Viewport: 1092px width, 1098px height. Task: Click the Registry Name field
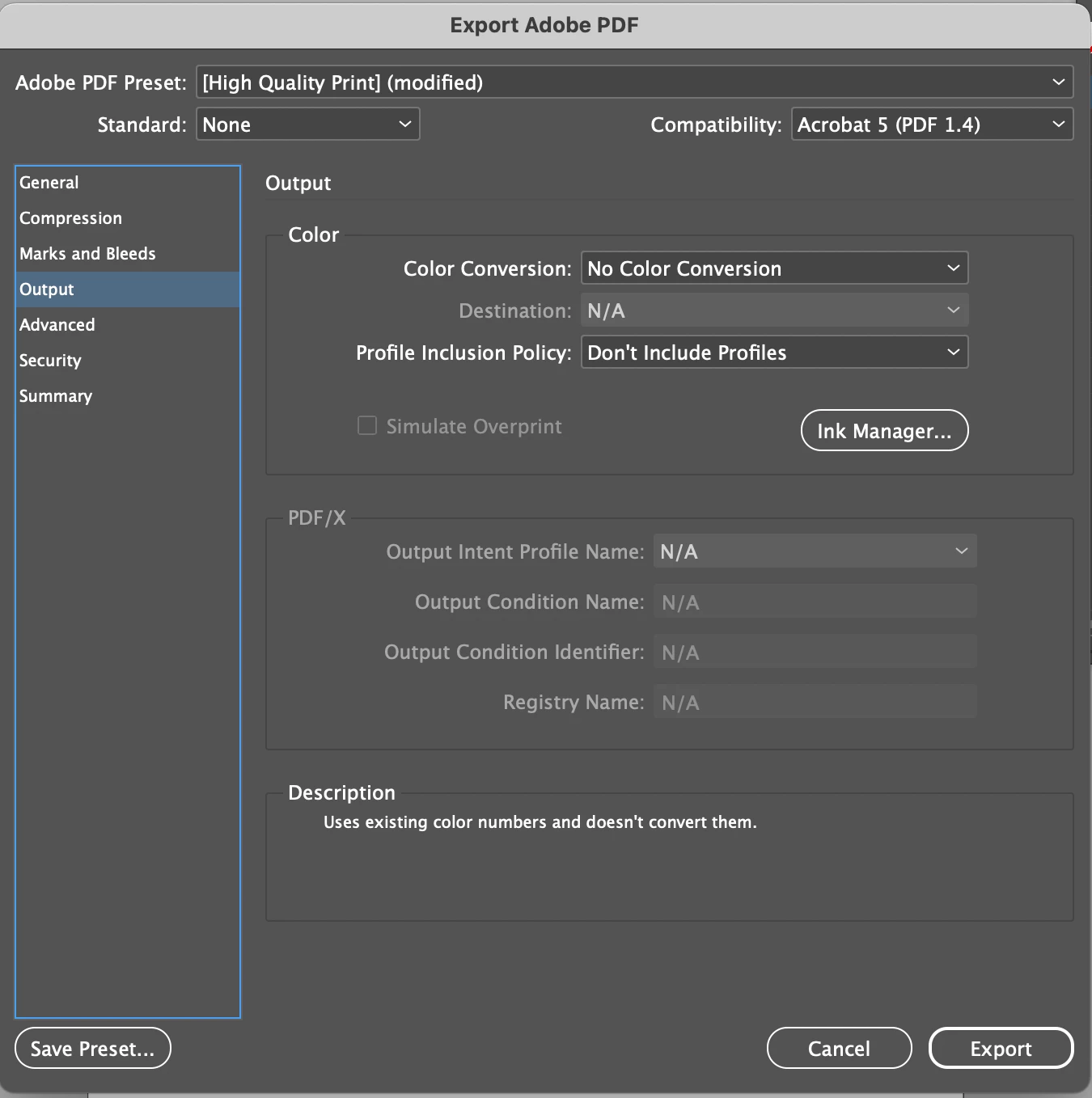[815, 703]
